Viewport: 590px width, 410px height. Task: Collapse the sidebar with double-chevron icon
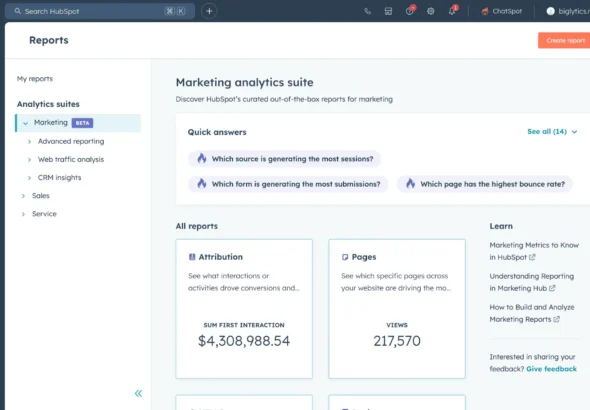[138, 393]
